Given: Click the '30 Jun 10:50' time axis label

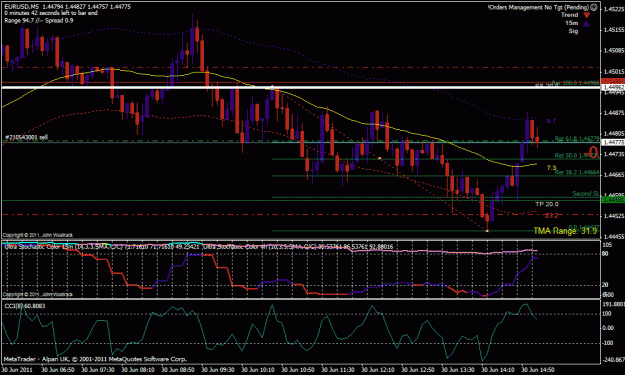Looking at the screenshot, I should 298,370.
